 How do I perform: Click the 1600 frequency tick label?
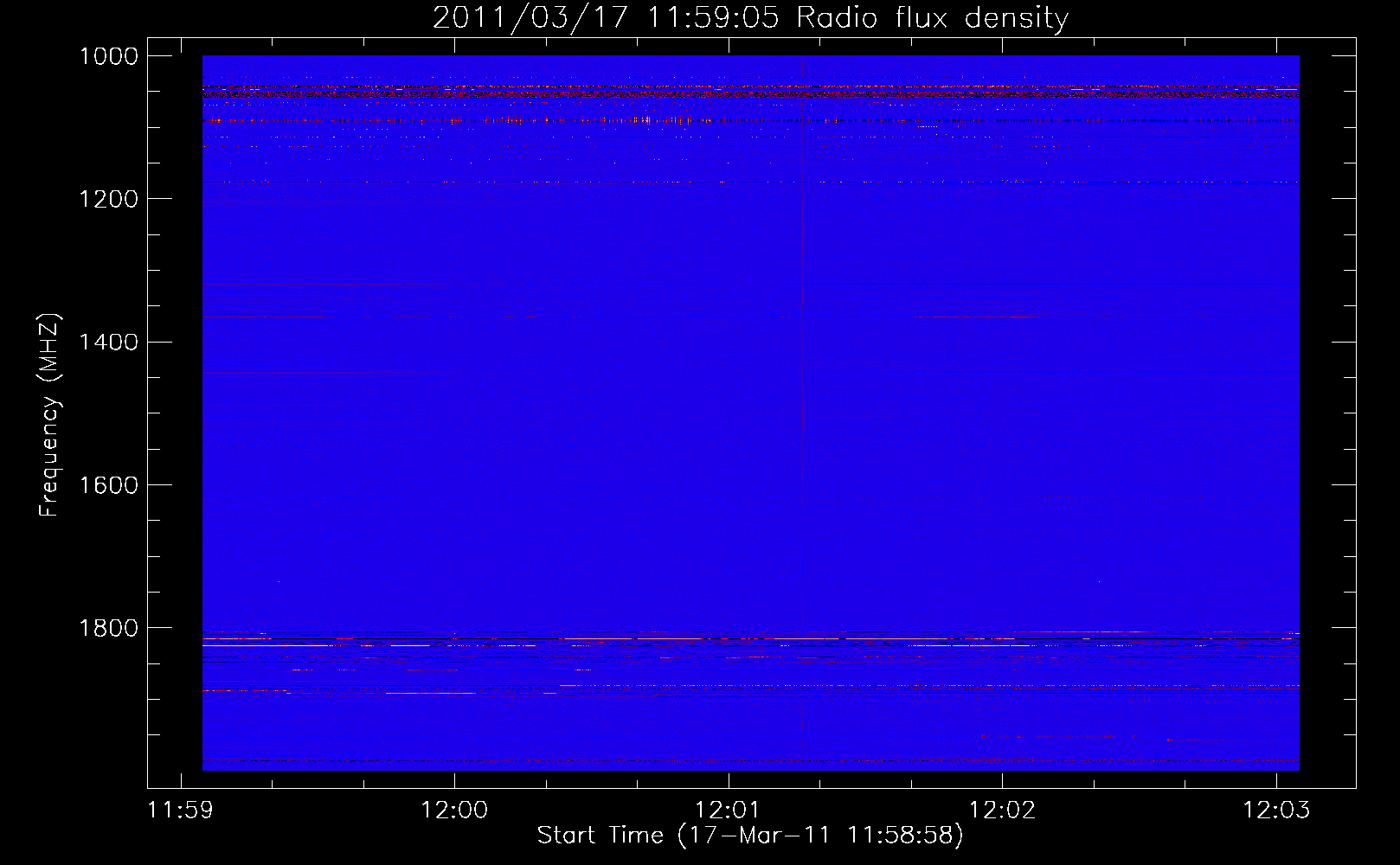[109, 485]
